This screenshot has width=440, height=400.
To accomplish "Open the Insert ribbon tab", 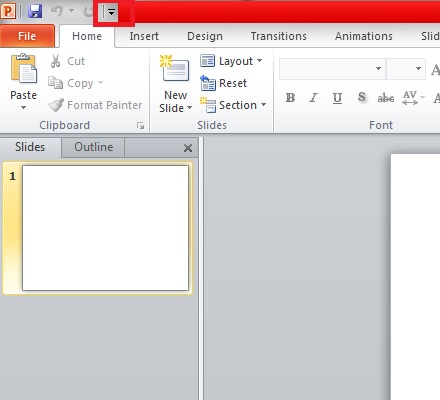I will [144, 36].
